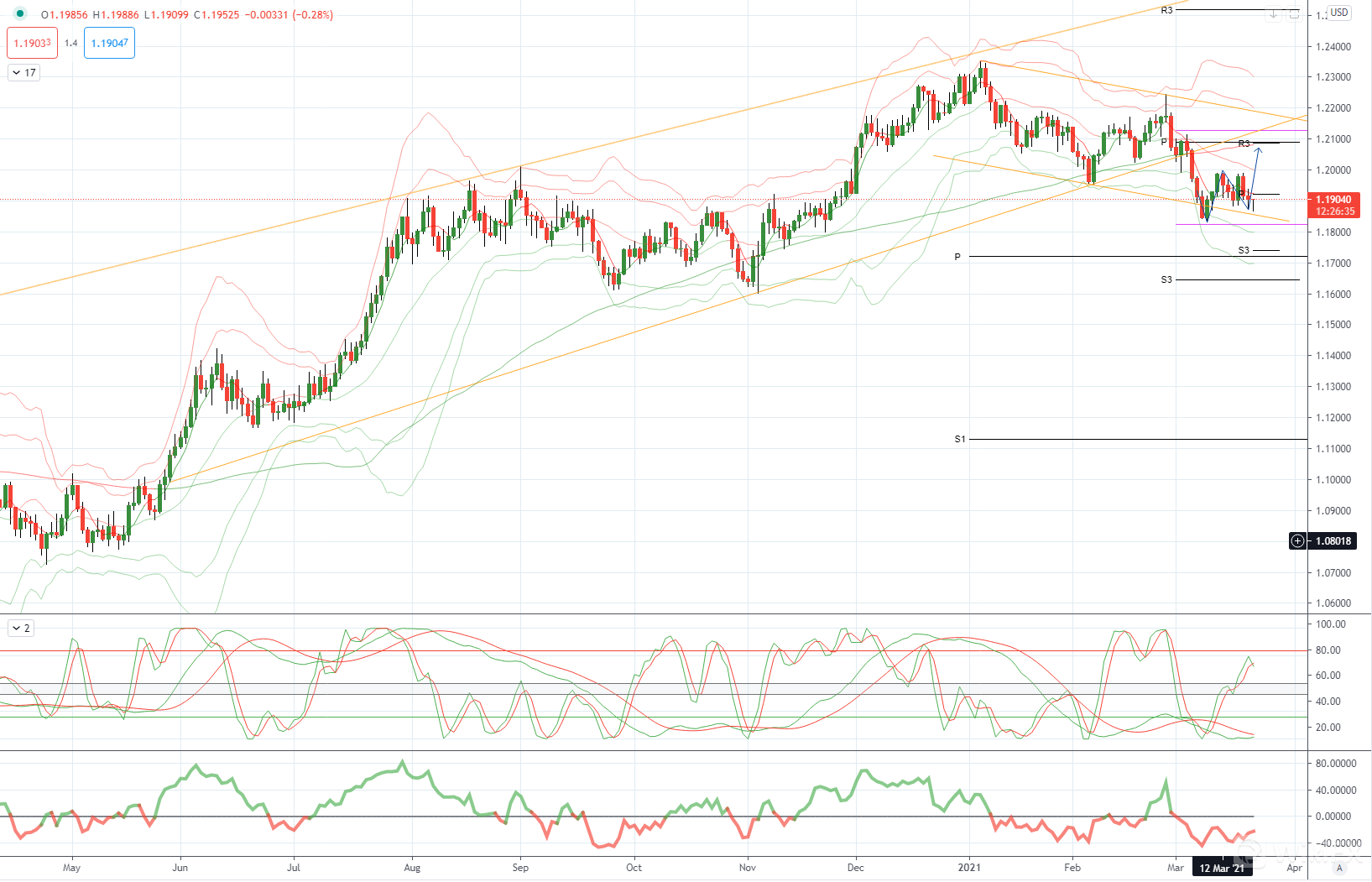
Task: Click the S1 pivot level label
Action: [x=960, y=439]
